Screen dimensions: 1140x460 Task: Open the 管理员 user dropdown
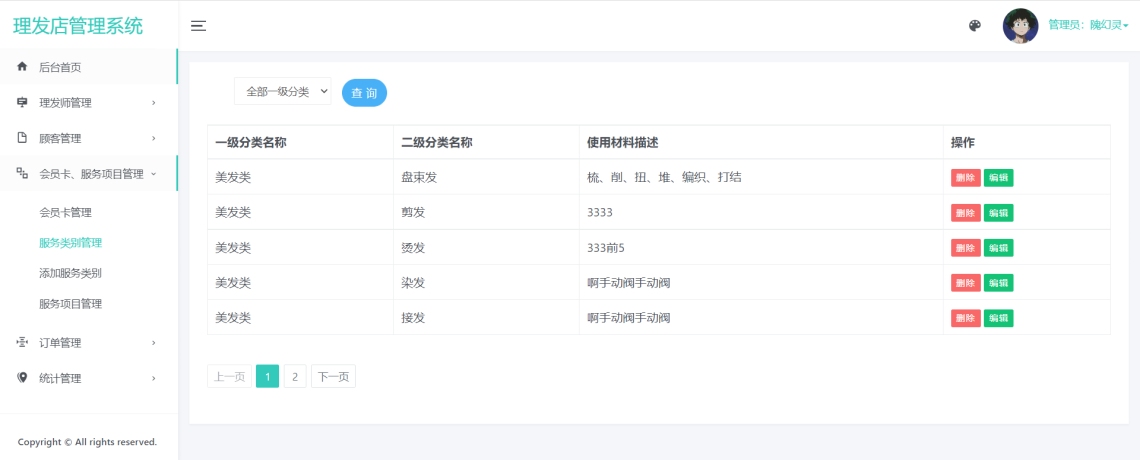[1088, 25]
